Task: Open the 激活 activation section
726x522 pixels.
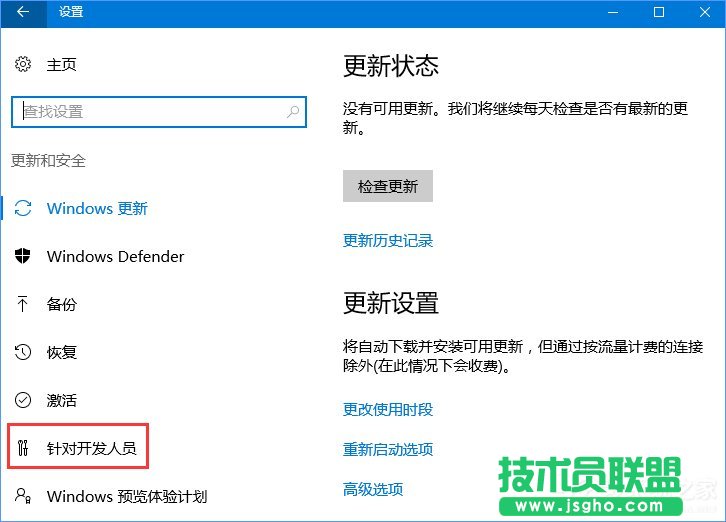Action: click(61, 400)
